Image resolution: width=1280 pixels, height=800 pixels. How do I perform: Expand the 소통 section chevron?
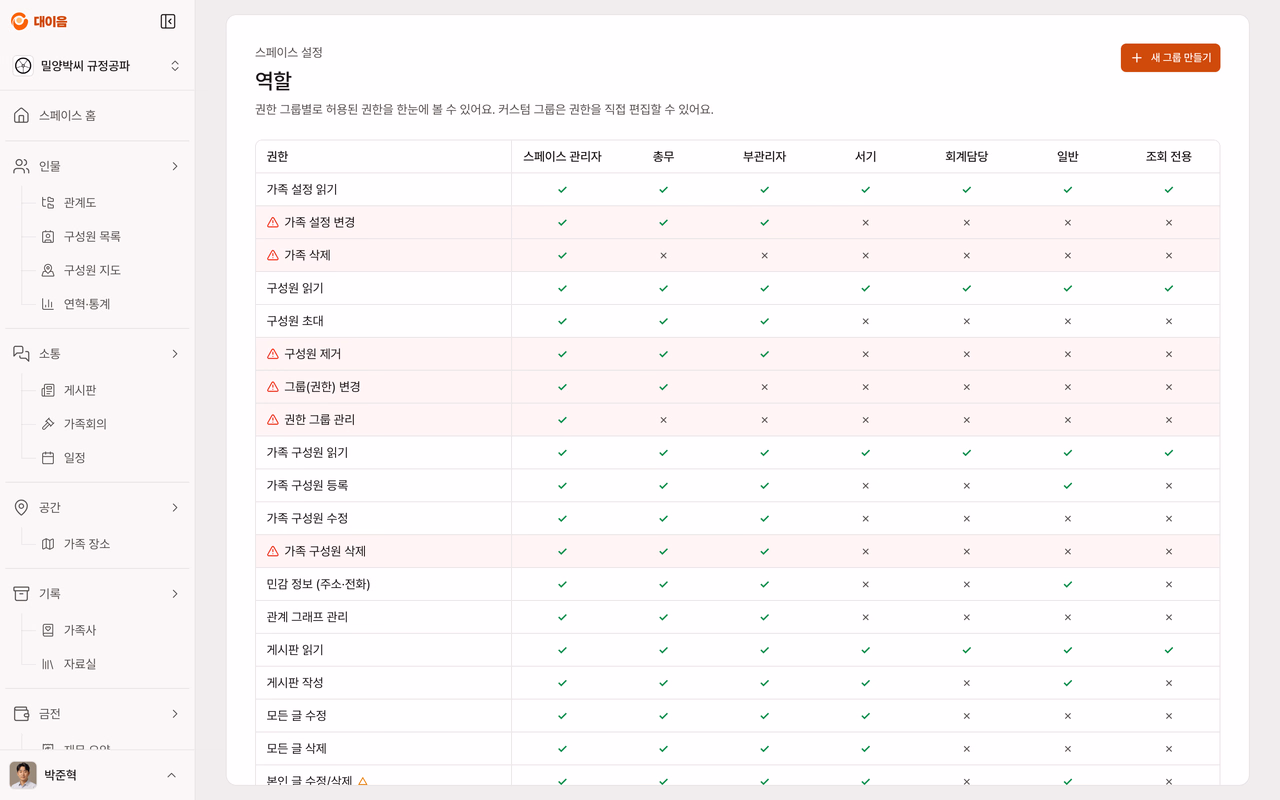pos(175,354)
